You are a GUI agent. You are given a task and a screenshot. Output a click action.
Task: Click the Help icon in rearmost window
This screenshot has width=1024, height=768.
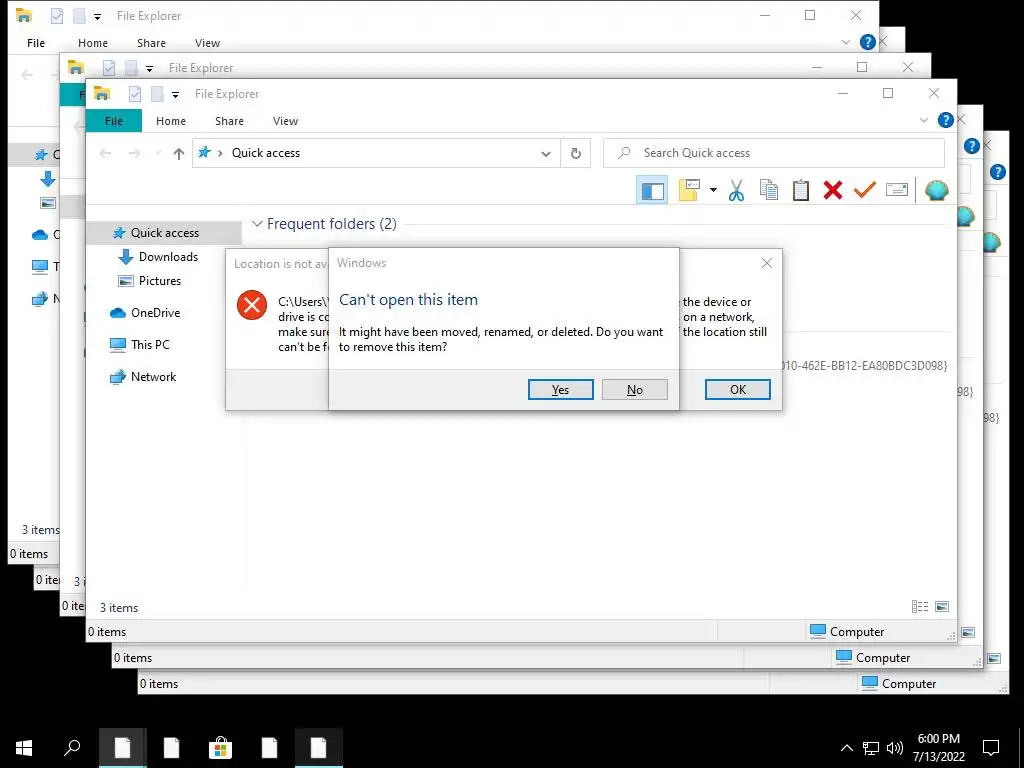click(867, 42)
